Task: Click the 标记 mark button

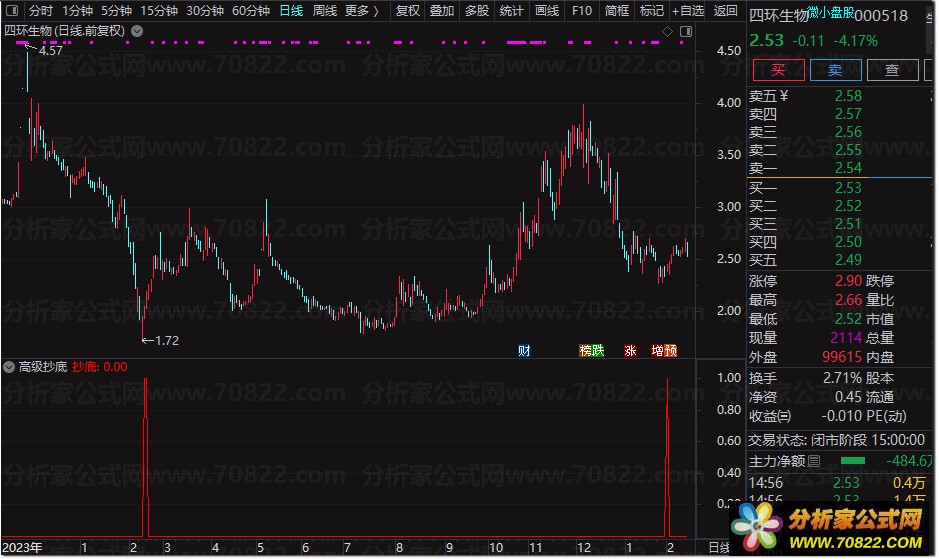Action: pyautogui.click(x=652, y=11)
